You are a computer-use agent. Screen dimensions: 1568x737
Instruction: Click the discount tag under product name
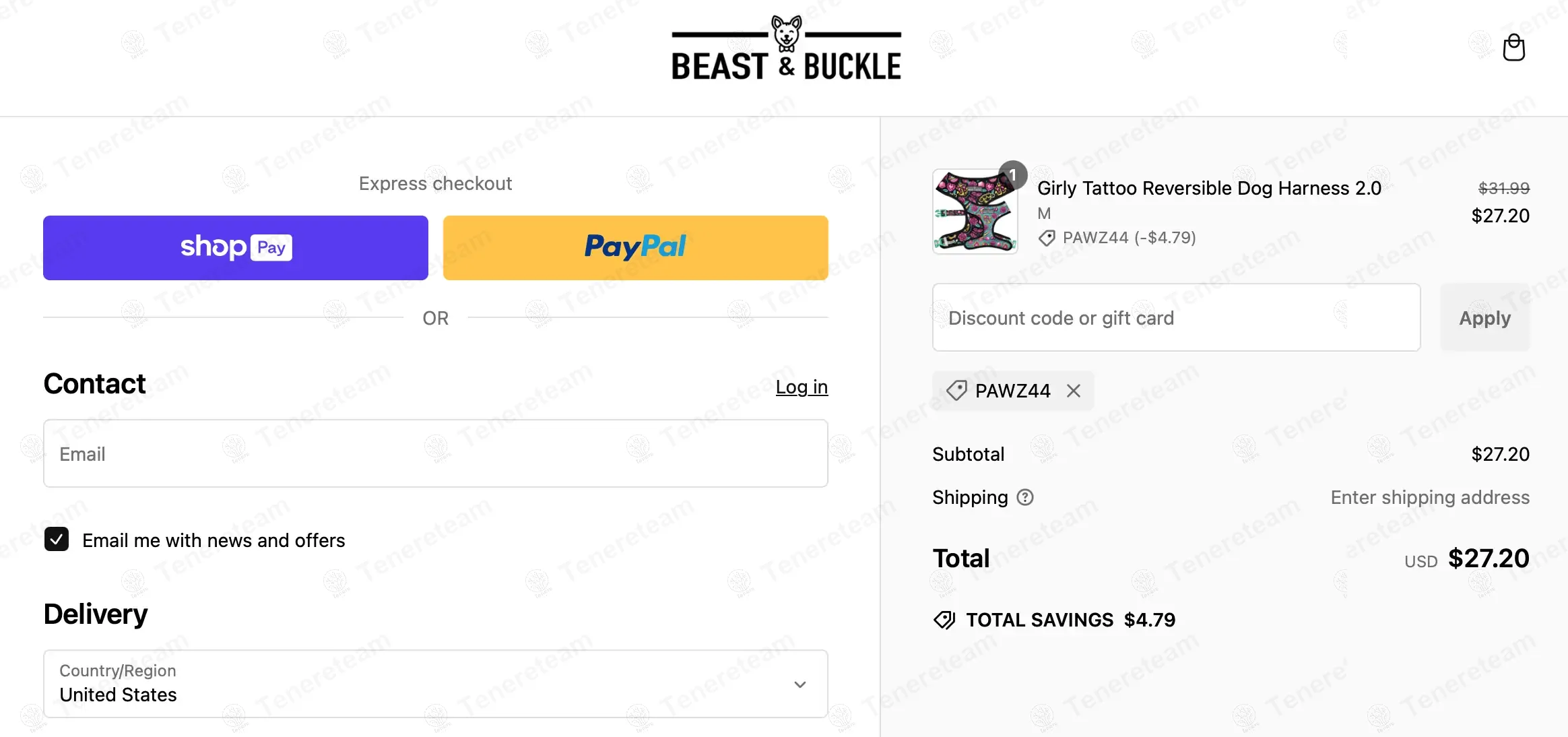pyautogui.click(x=1047, y=238)
